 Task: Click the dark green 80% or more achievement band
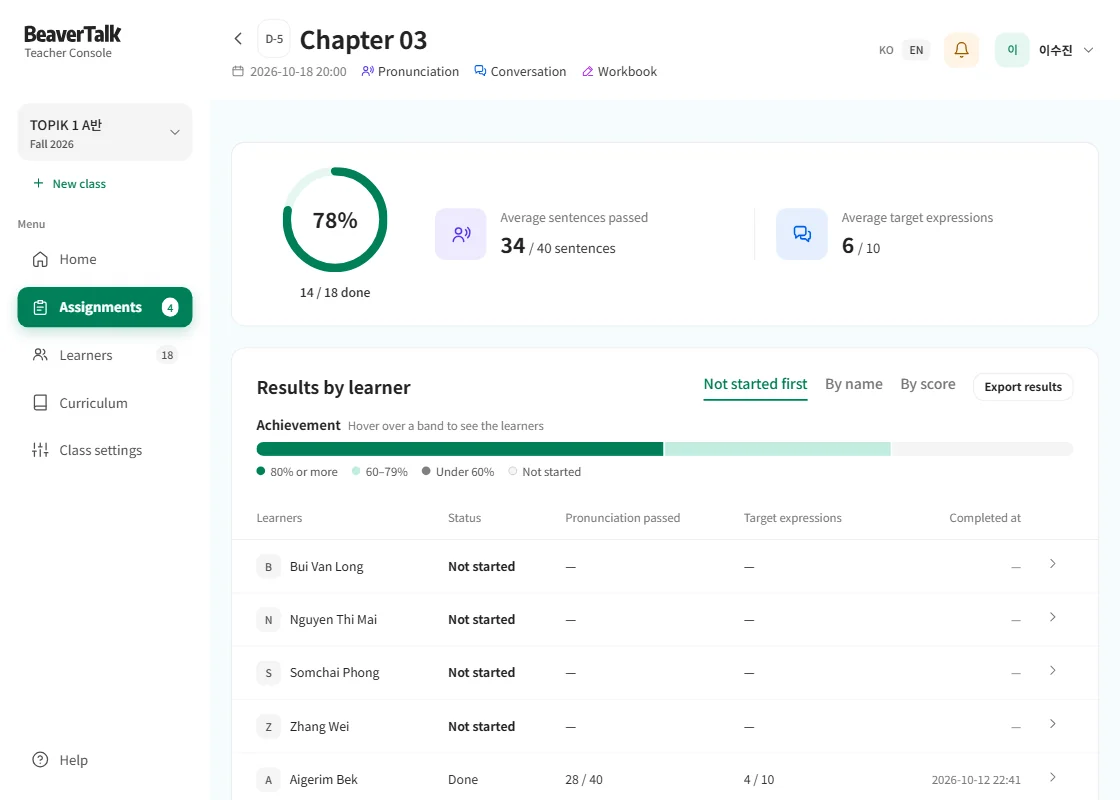coord(459,449)
